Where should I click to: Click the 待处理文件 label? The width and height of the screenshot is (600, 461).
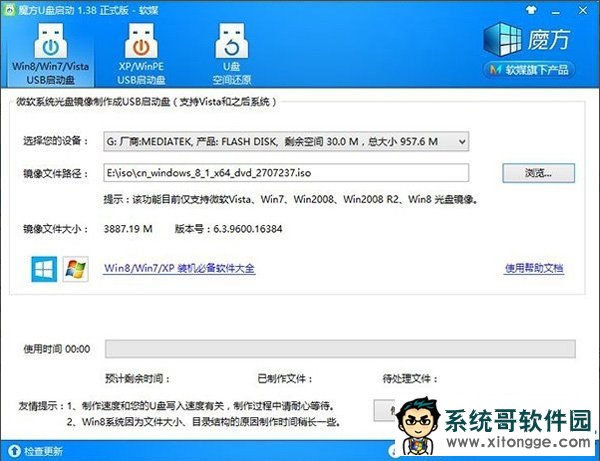410,379
